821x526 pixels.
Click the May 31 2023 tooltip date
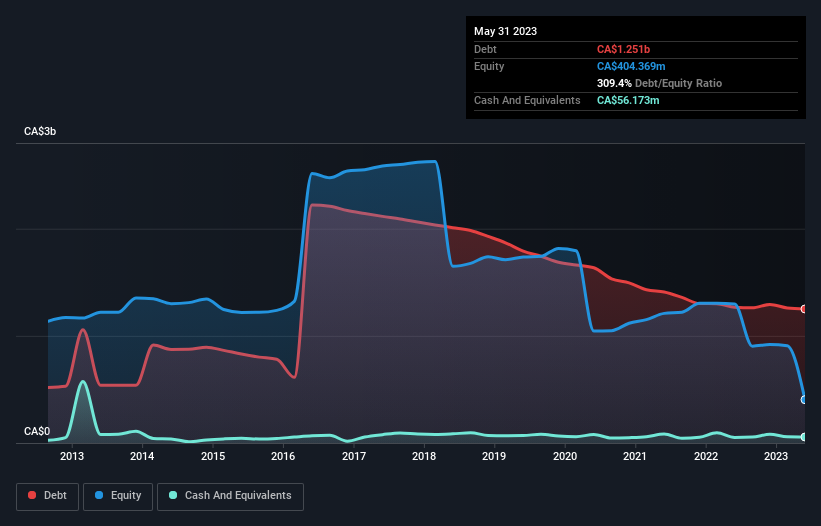[505, 31]
